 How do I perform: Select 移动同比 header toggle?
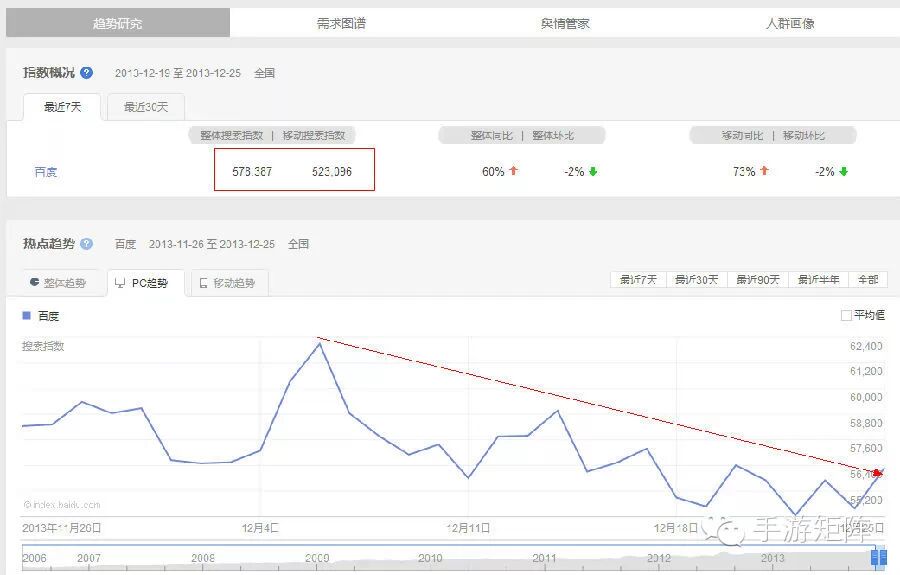point(742,135)
